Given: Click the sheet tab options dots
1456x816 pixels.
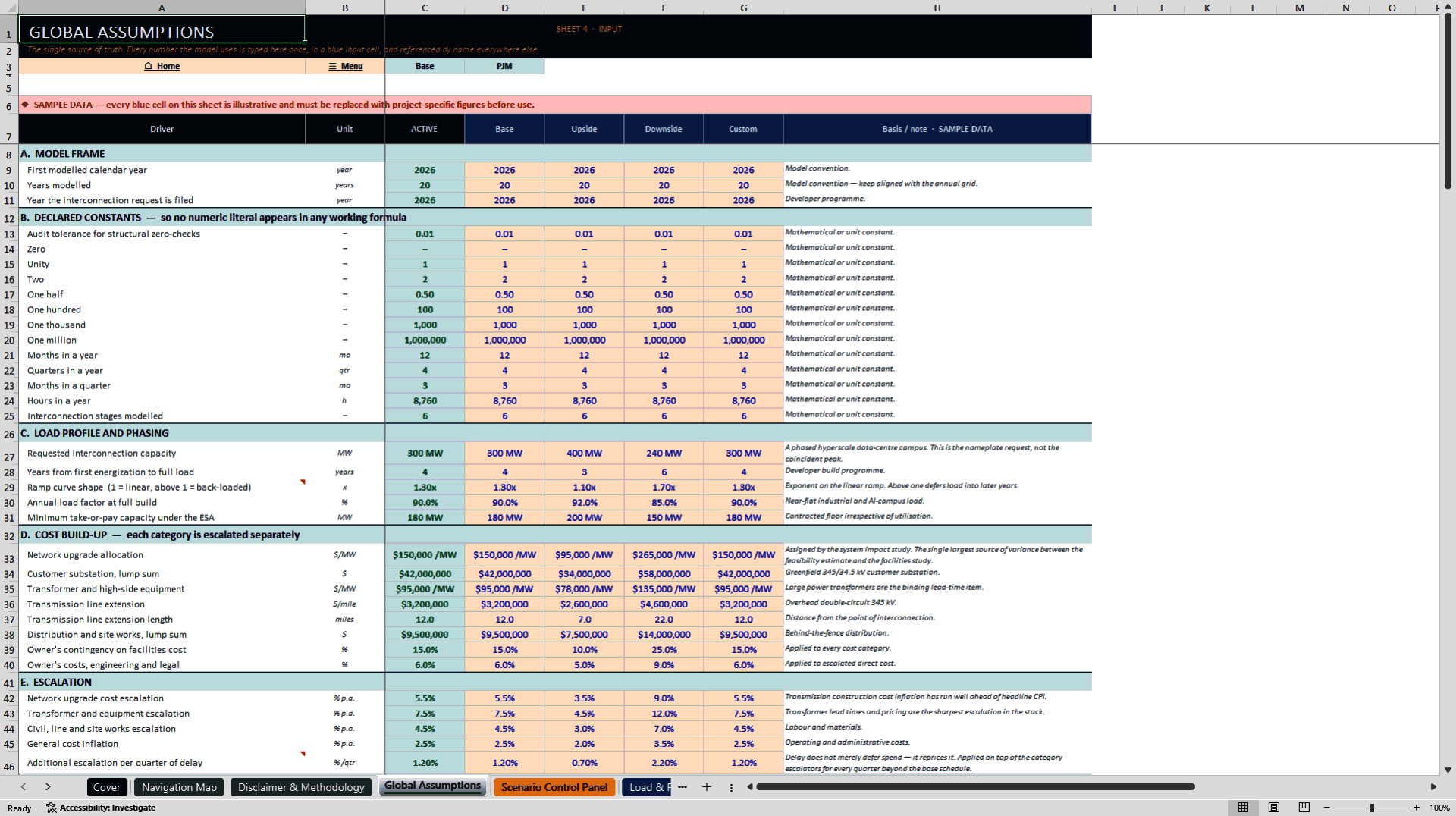Looking at the screenshot, I should click(731, 787).
